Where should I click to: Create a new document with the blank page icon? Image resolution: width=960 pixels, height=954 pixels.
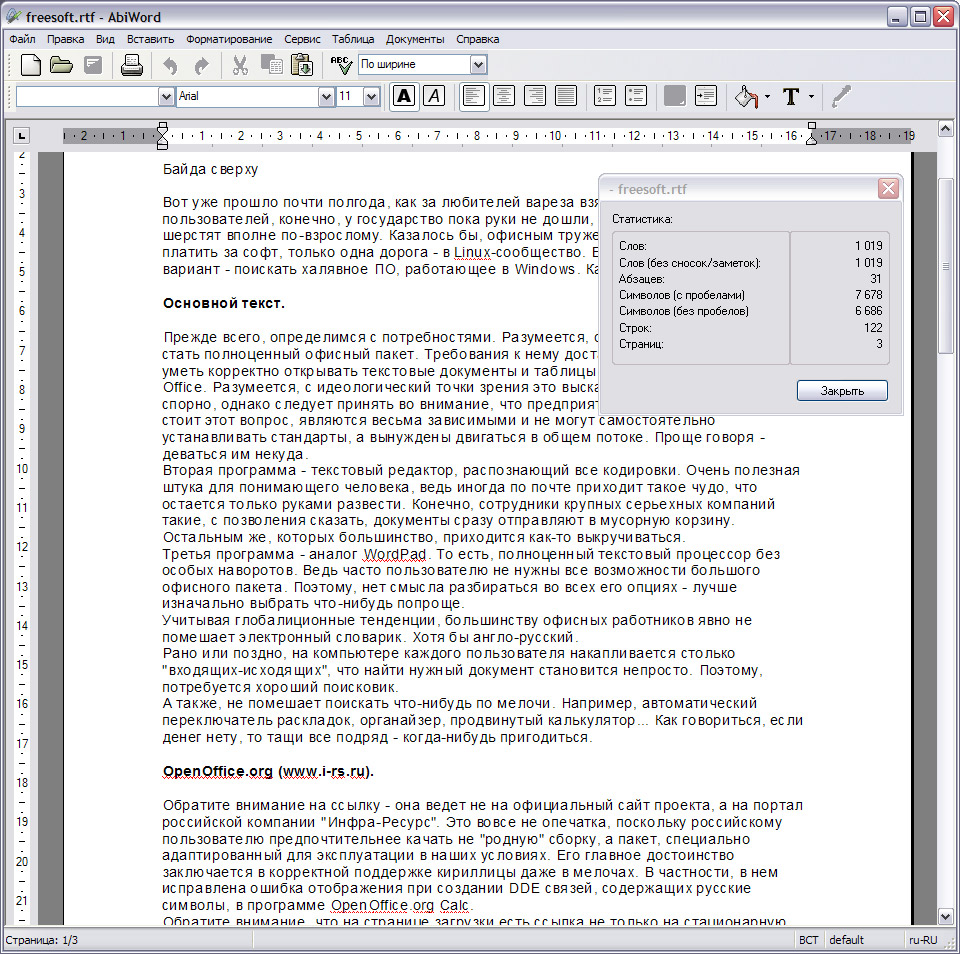click(31, 65)
